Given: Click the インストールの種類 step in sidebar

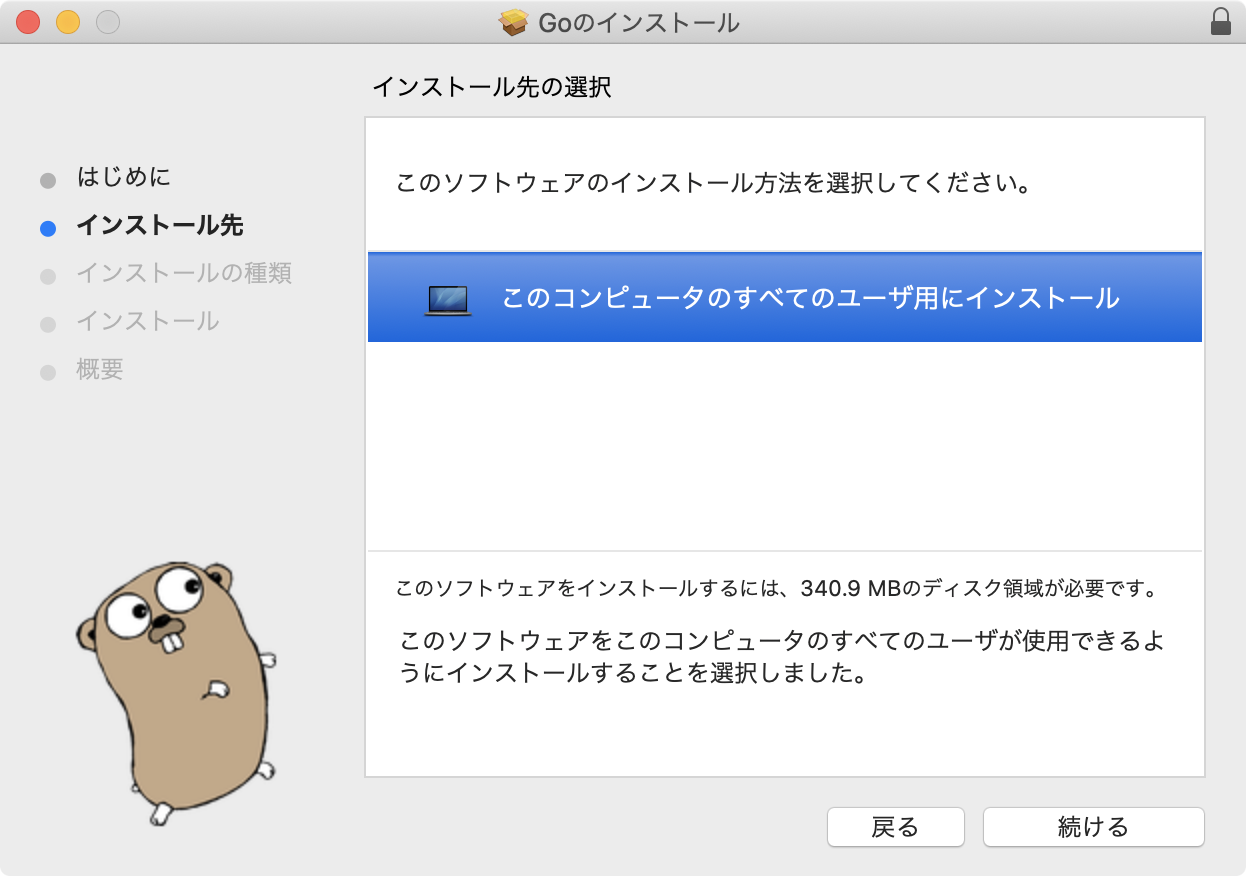Looking at the screenshot, I should (184, 273).
